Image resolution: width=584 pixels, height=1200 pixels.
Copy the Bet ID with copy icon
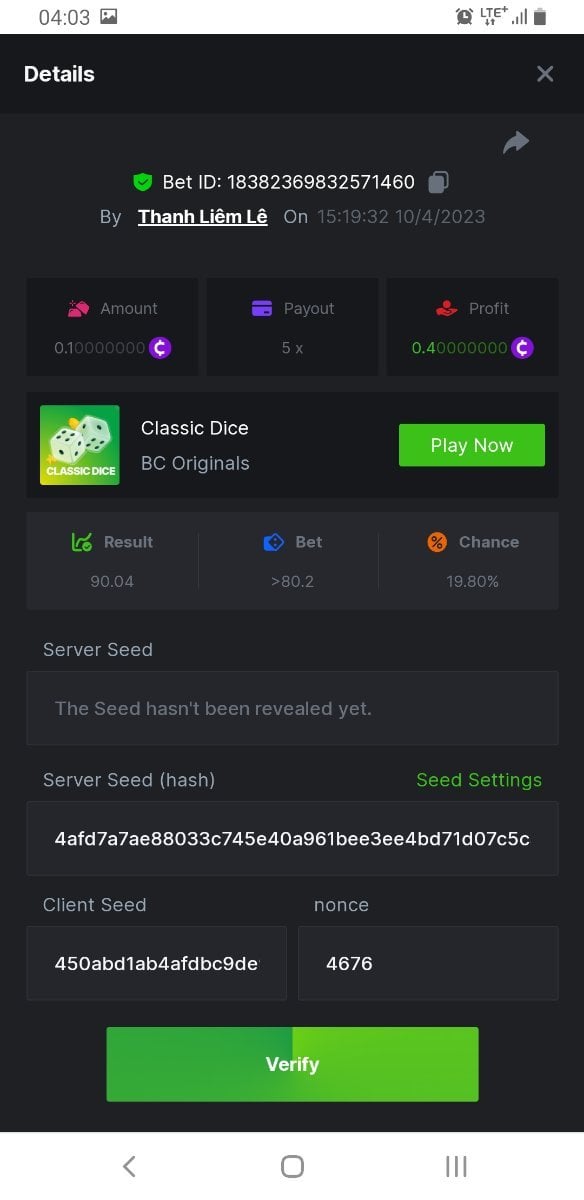[438, 182]
